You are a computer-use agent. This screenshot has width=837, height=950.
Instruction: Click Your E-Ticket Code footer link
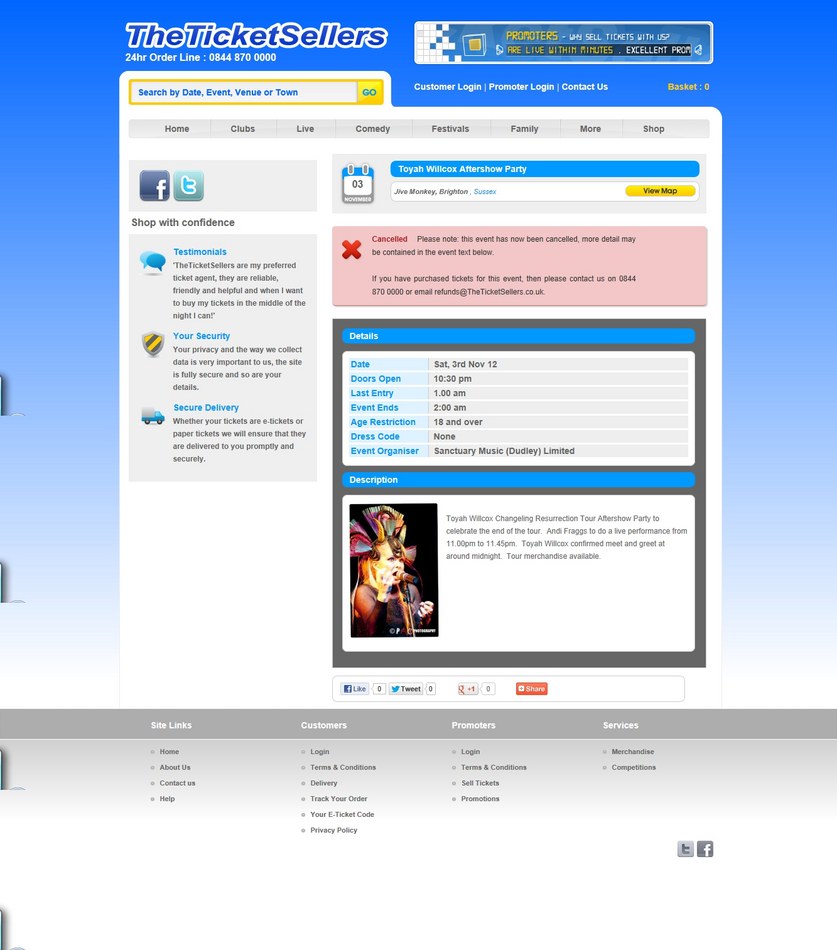coord(342,814)
